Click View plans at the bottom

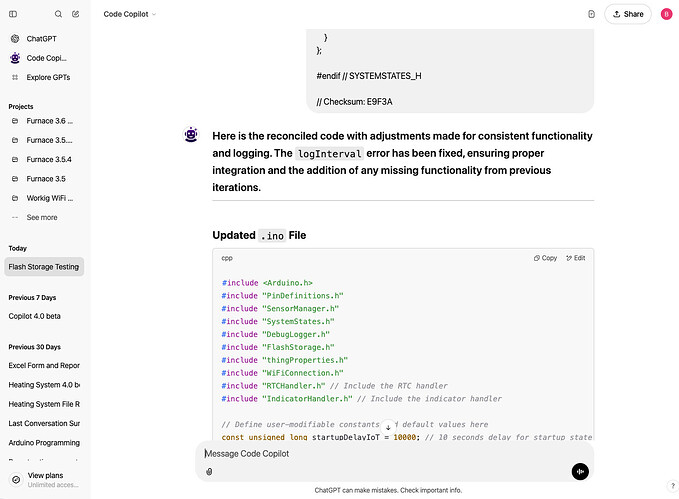(x=45, y=476)
